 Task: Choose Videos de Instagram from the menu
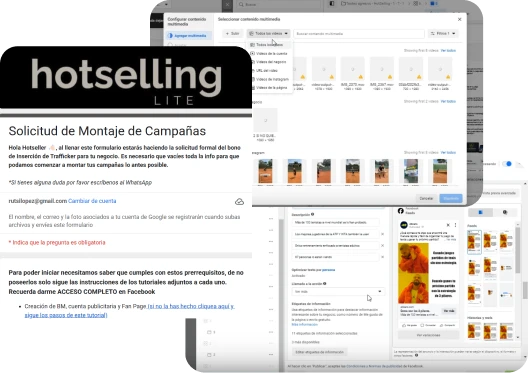[272, 79]
